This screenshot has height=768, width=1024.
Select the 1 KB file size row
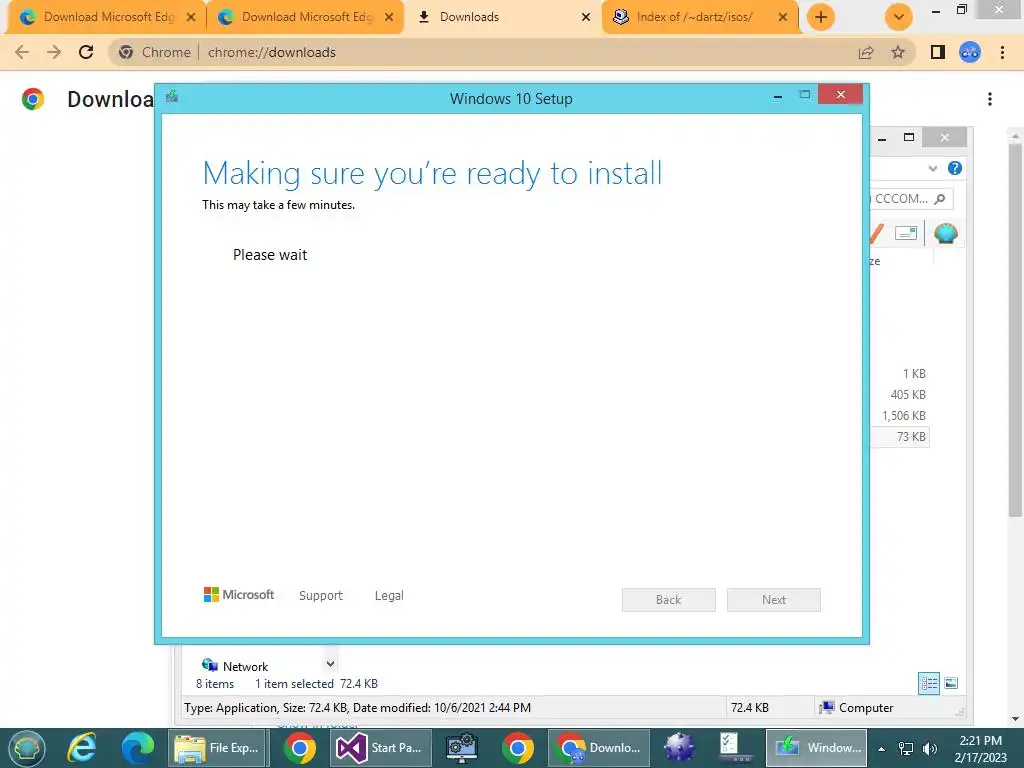914,374
